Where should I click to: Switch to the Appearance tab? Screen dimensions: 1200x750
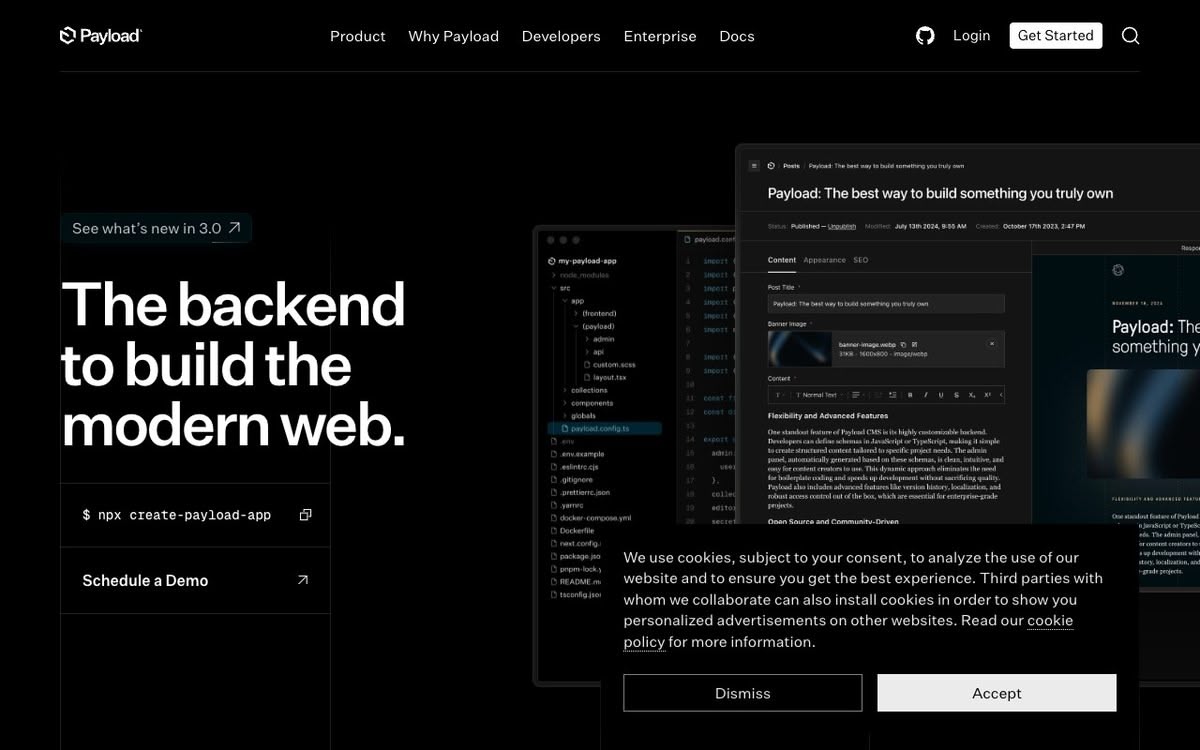[x=825, y=260]
